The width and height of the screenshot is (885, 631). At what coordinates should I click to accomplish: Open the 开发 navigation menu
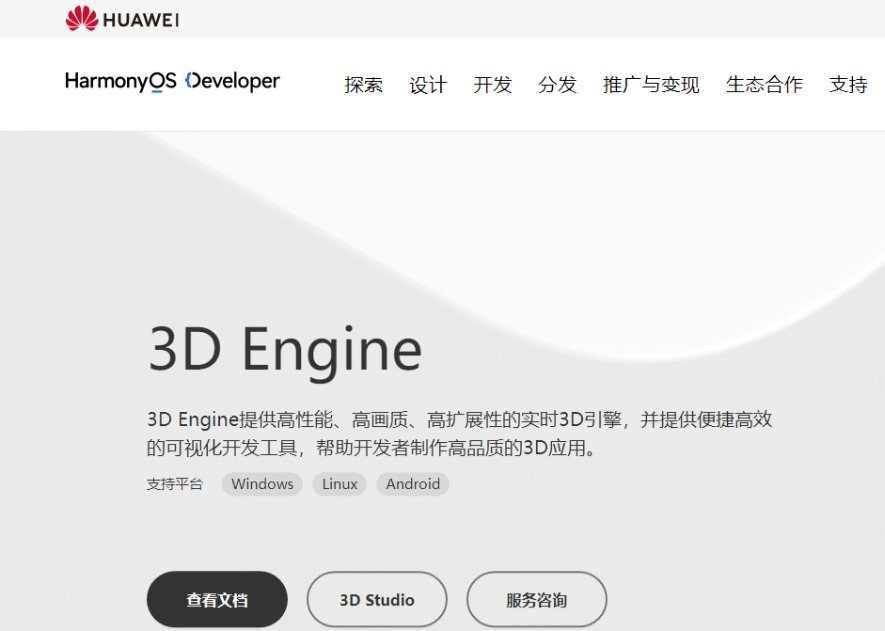point(492,85)
